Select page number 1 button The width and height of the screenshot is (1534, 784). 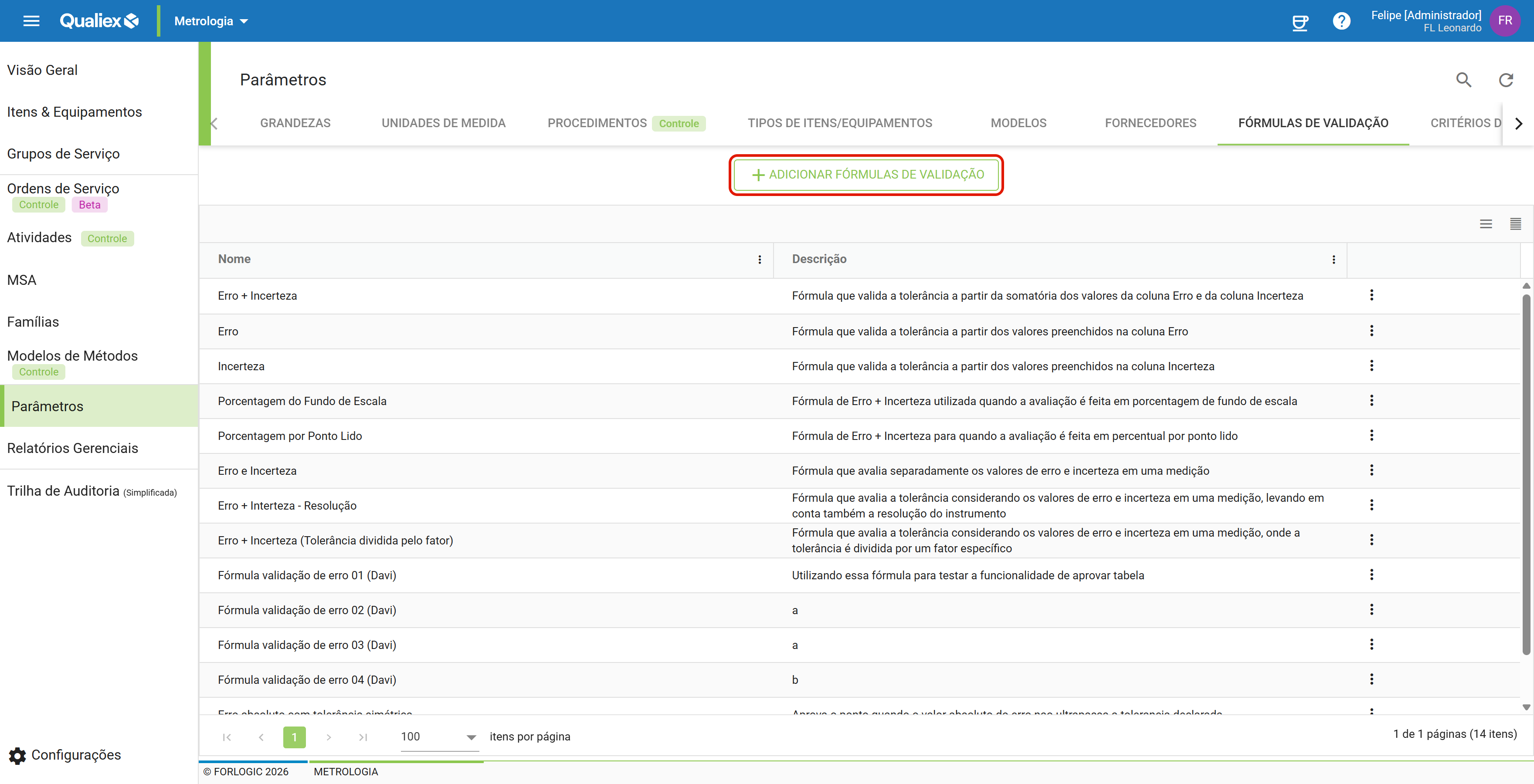click(x=294, y=737)
